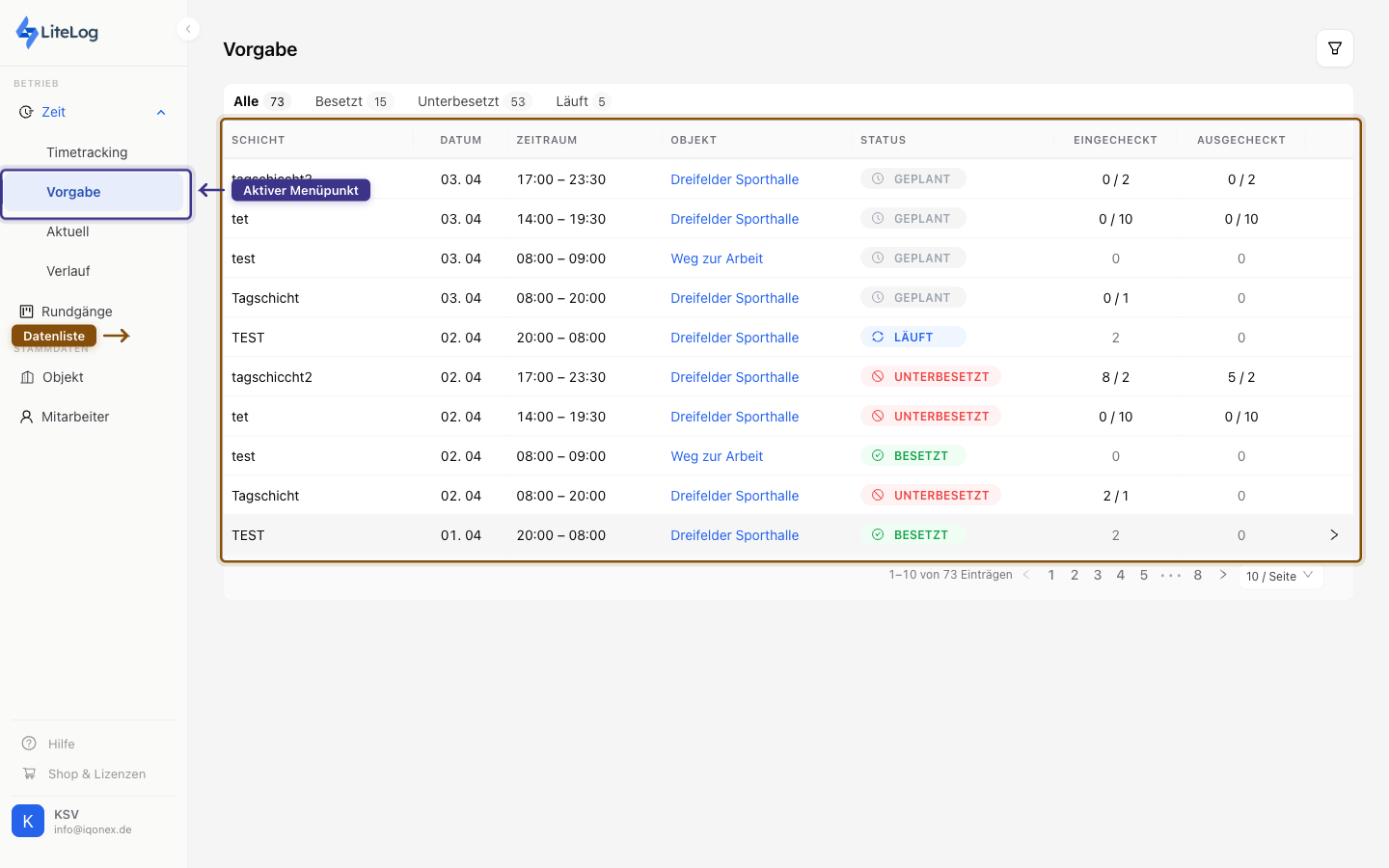Screen dimensions: 1389x868
Task: Click the Mitarbeiter person icon
Action: [x=27, y=417]
